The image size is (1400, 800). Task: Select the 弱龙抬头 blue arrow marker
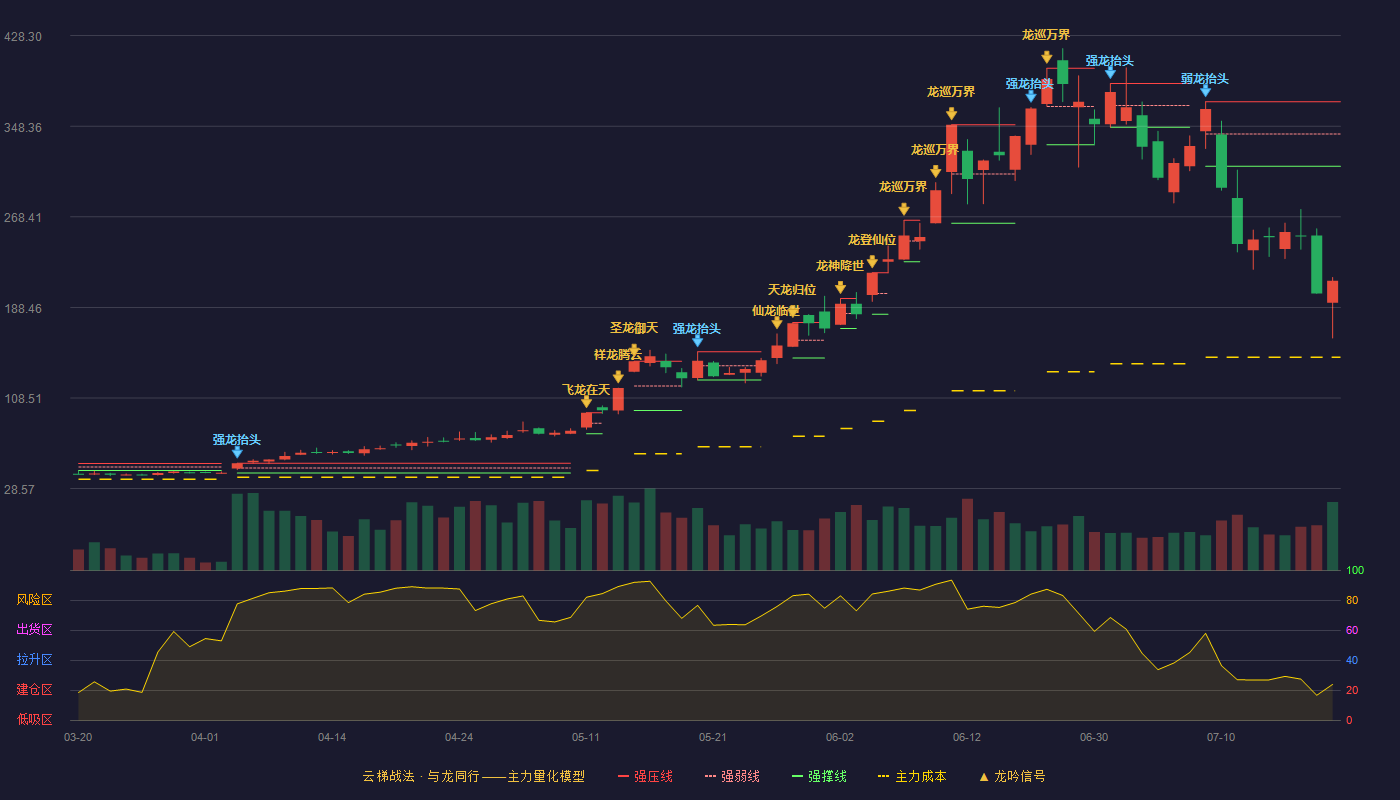1205,91
